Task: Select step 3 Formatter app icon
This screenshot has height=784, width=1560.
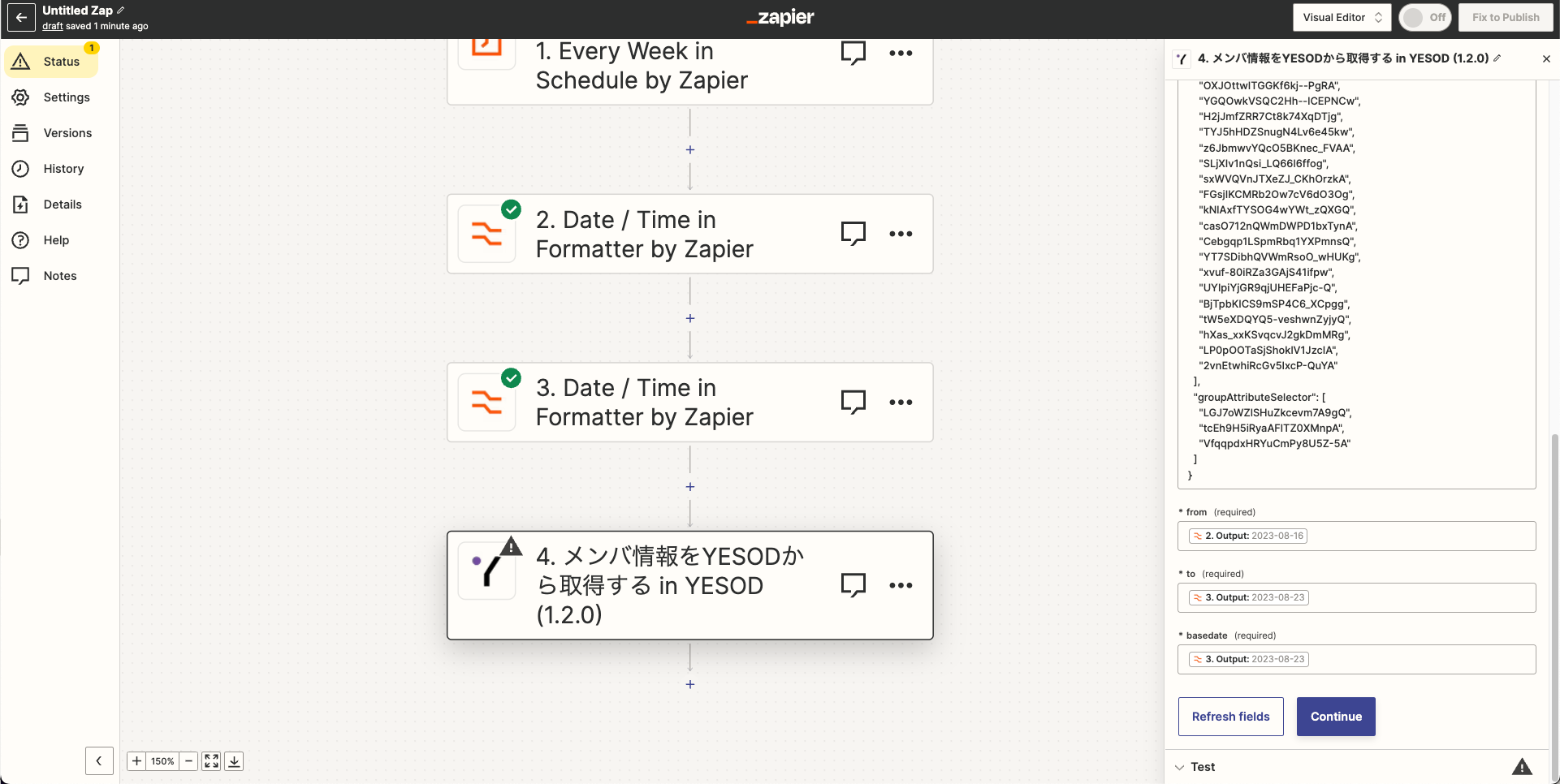Action: (486, 403)
